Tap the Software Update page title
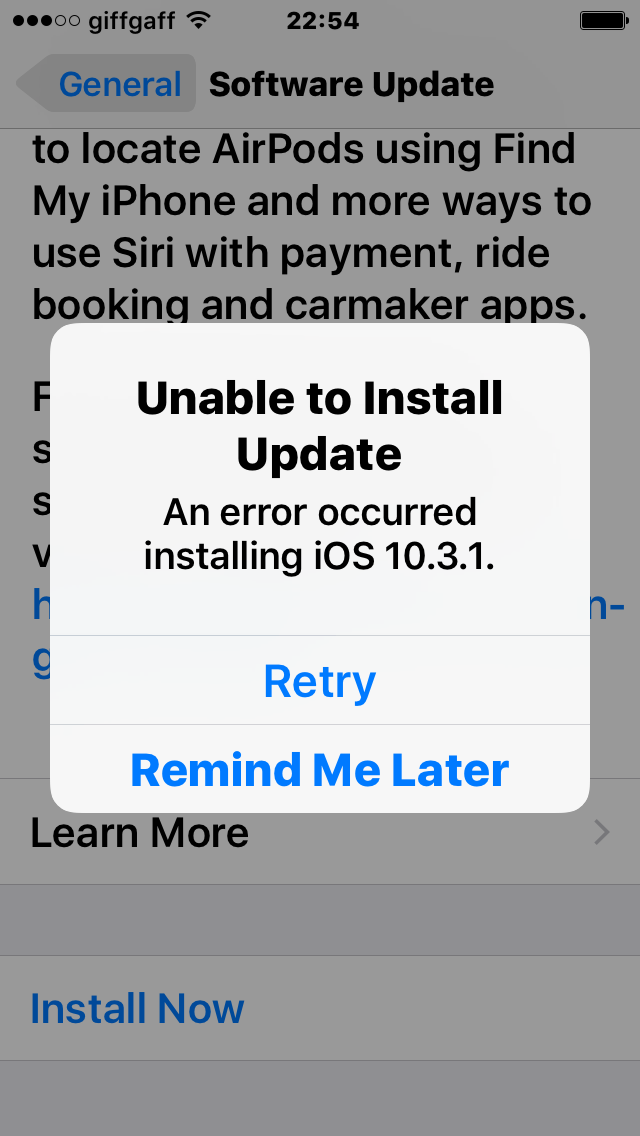This screenshot has height=1136, width=640. [352, 85]
